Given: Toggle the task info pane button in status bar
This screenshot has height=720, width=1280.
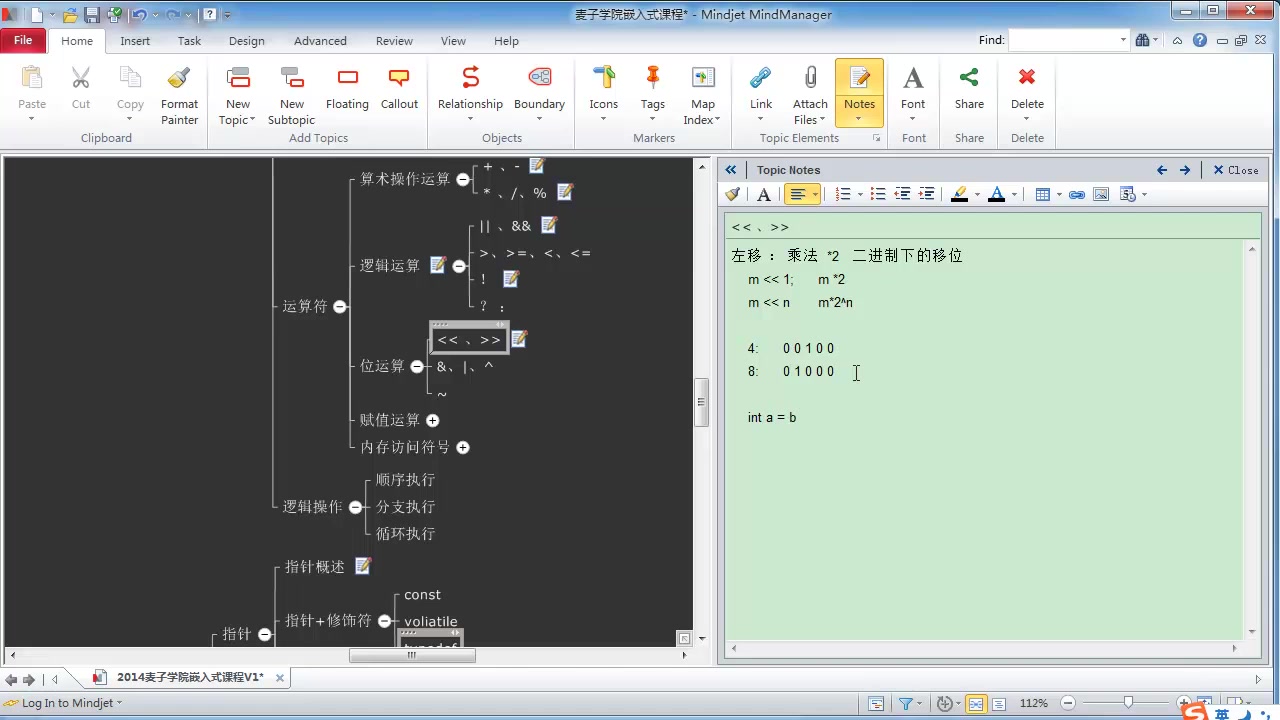Looking at the screenshot, I should coord(876,704).
